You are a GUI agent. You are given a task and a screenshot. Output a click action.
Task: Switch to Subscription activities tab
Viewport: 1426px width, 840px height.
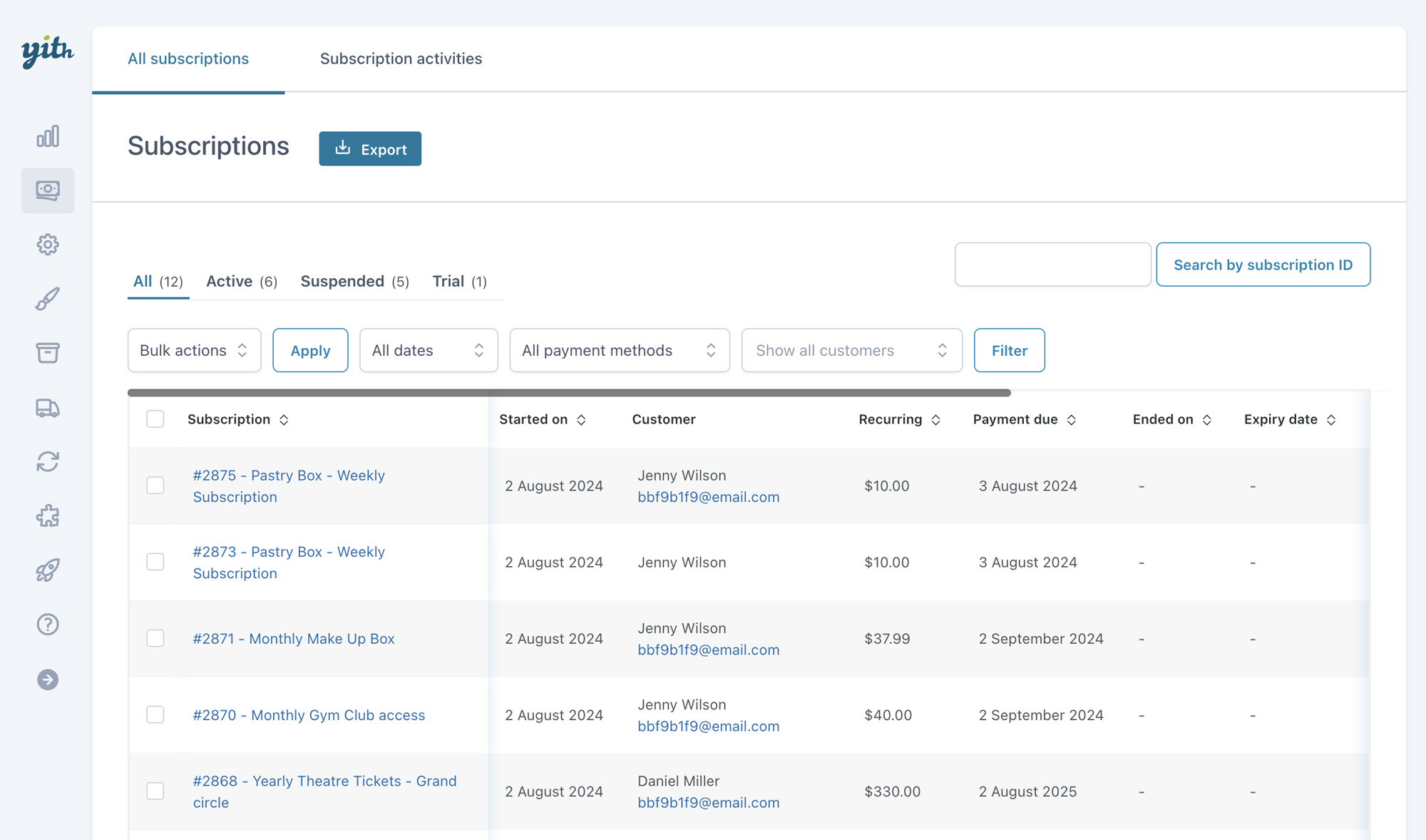click(x=401, y=58)
